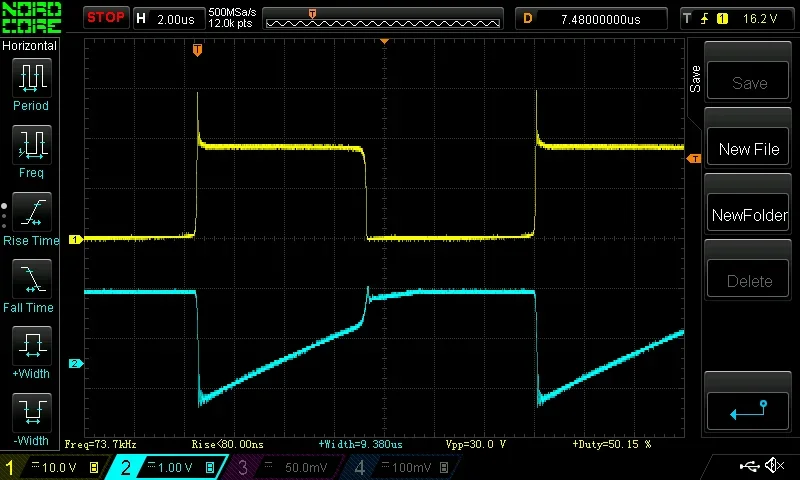Click the STOP run status button

point(106,17)
